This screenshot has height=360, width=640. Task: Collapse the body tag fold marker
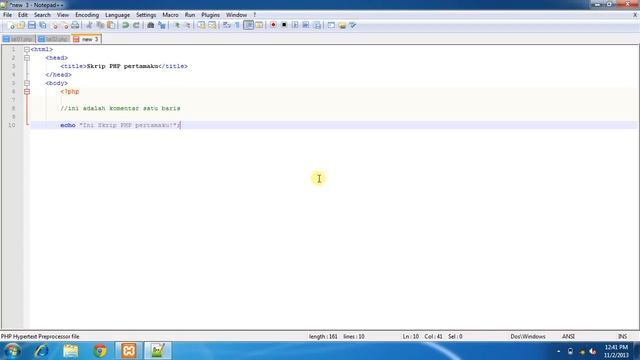coord(27,83)
